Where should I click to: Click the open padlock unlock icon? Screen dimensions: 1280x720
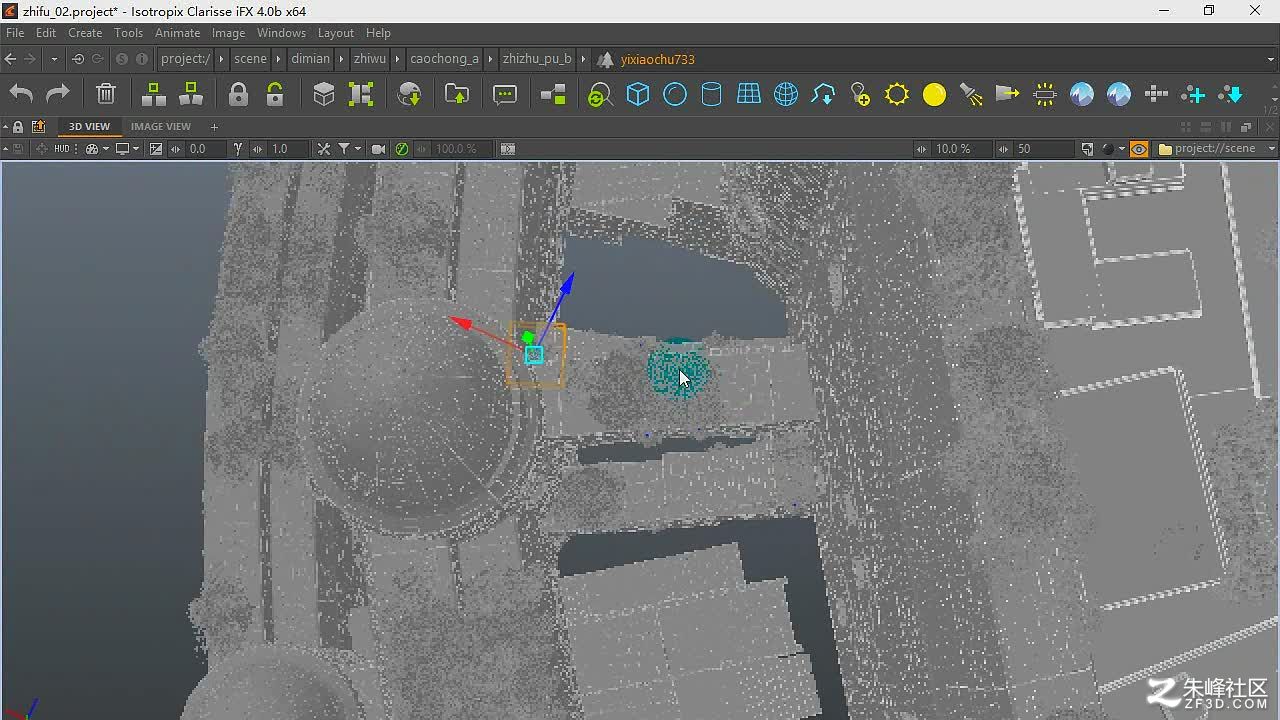tap(275, 94)
